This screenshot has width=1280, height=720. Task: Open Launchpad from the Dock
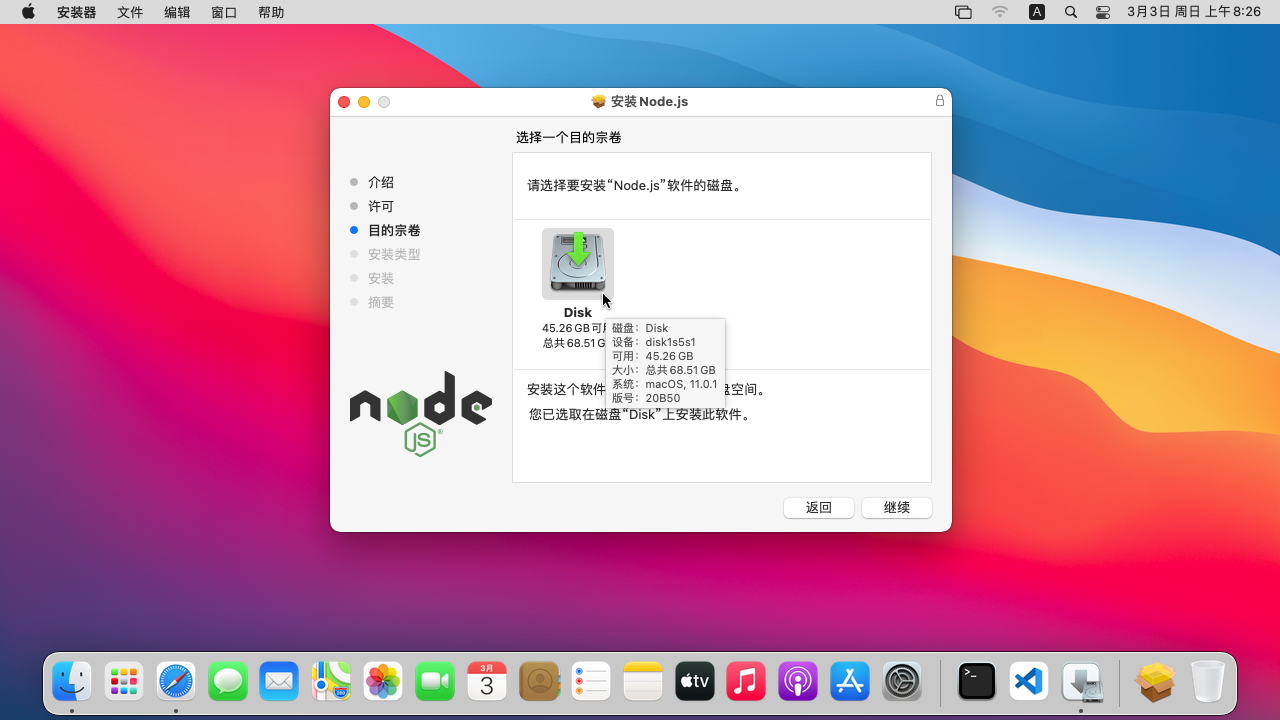(124, 682)
